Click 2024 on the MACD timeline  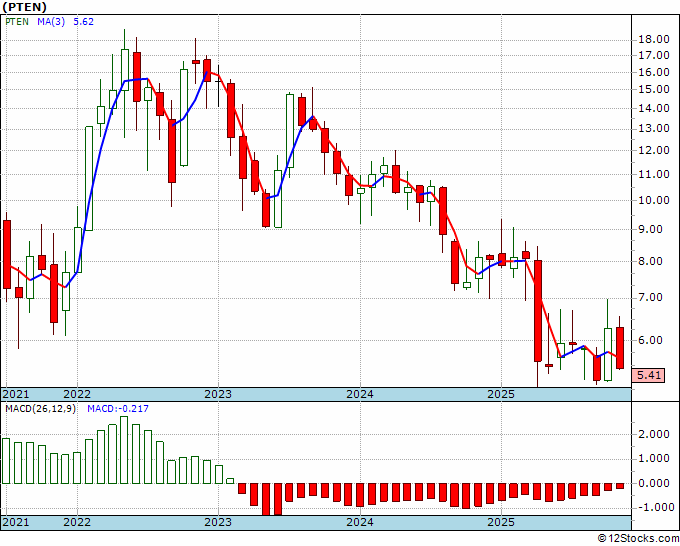pyautogui.click(x=360, y=522)
